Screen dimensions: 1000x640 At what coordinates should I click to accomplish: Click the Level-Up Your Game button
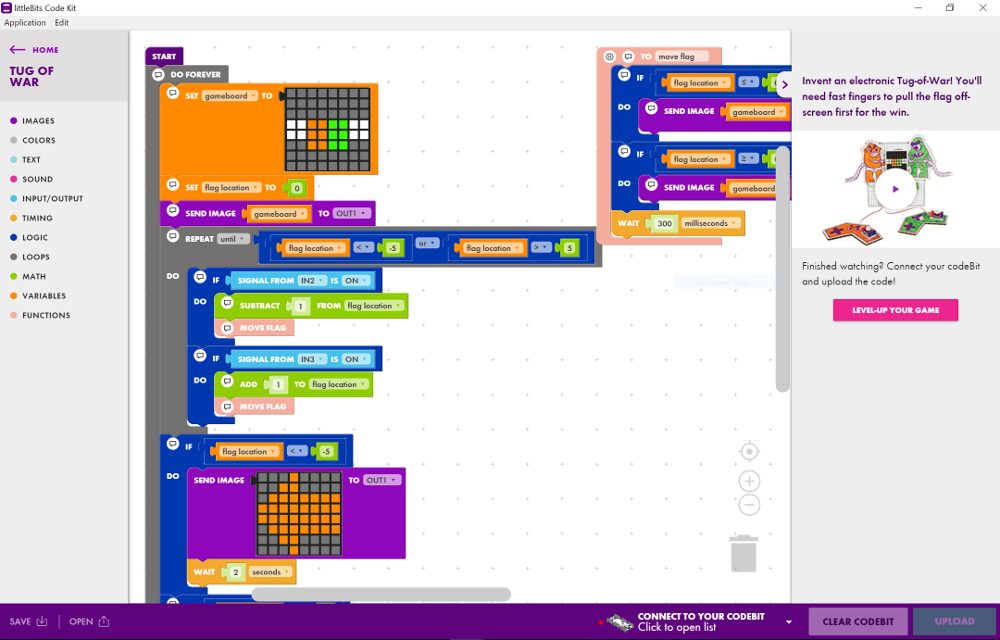point(895,310)
